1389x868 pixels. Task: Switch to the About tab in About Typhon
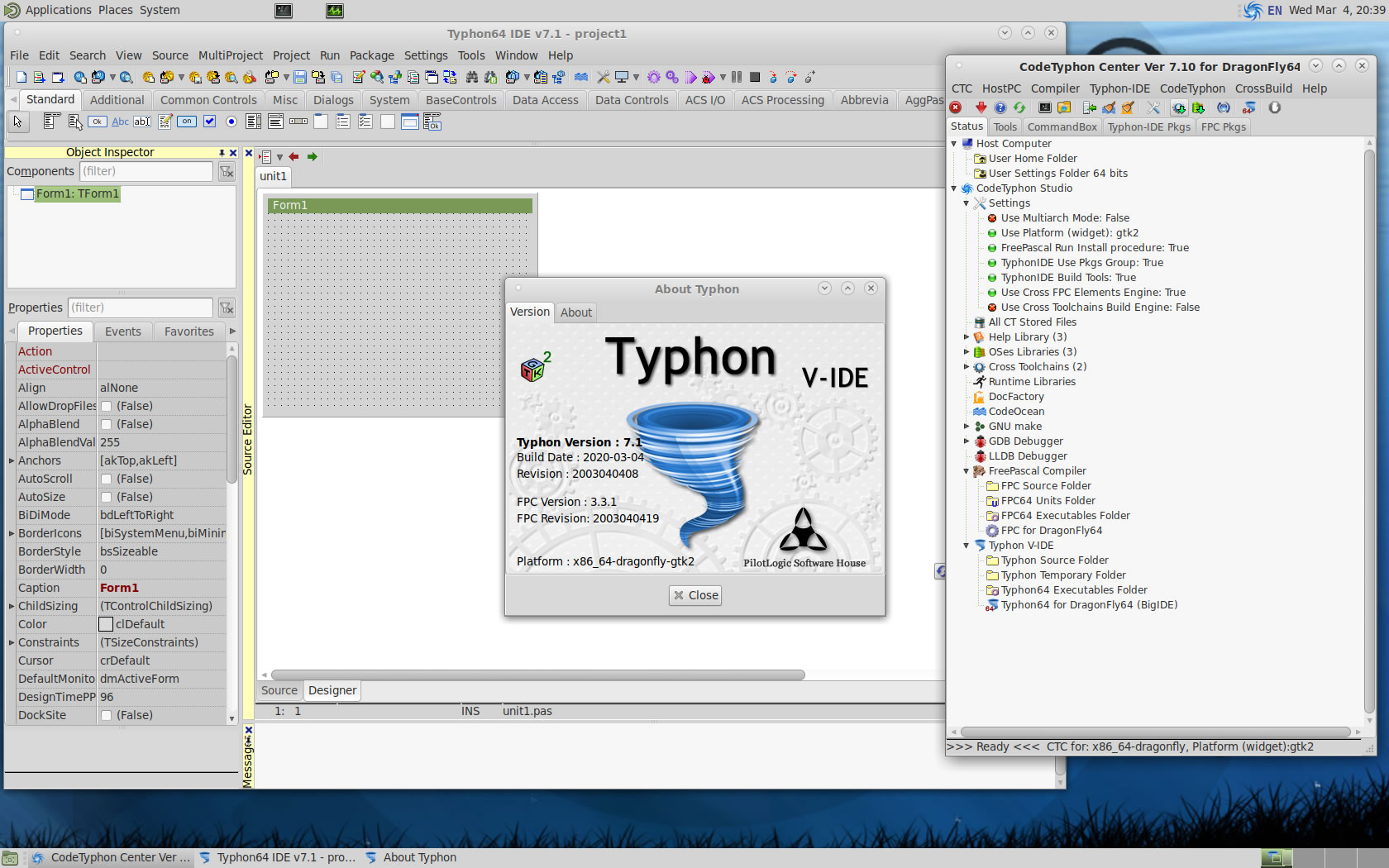[x=575, y=312]
